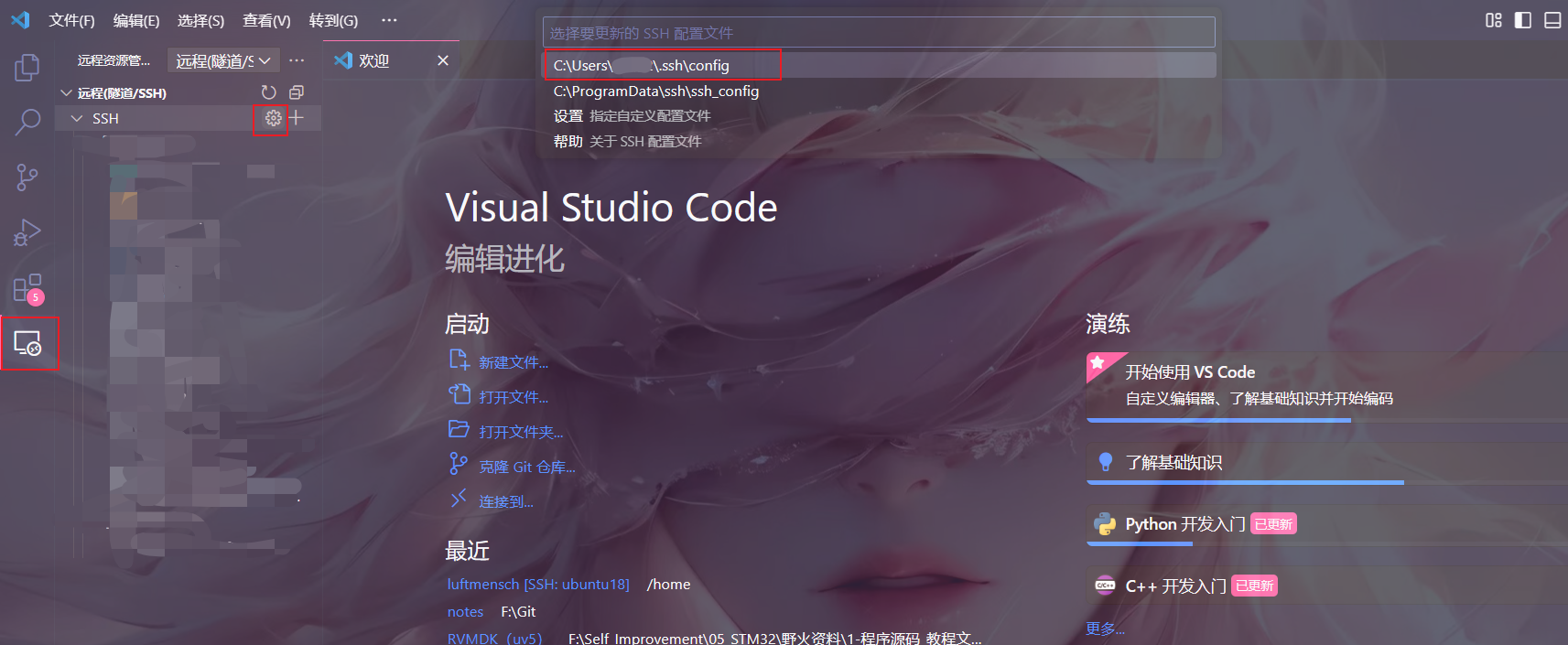
Task: Open recent RVMDK (uv5) folder
Action: click(x=494, y=638)
